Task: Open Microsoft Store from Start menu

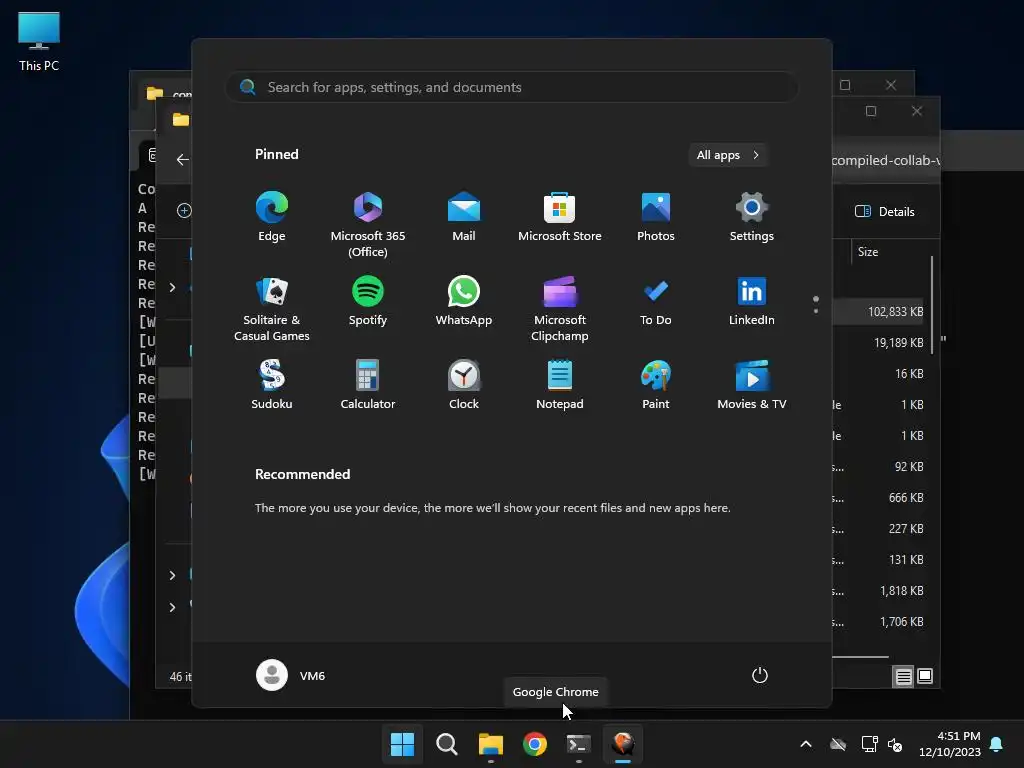Action: click(560, 216)
